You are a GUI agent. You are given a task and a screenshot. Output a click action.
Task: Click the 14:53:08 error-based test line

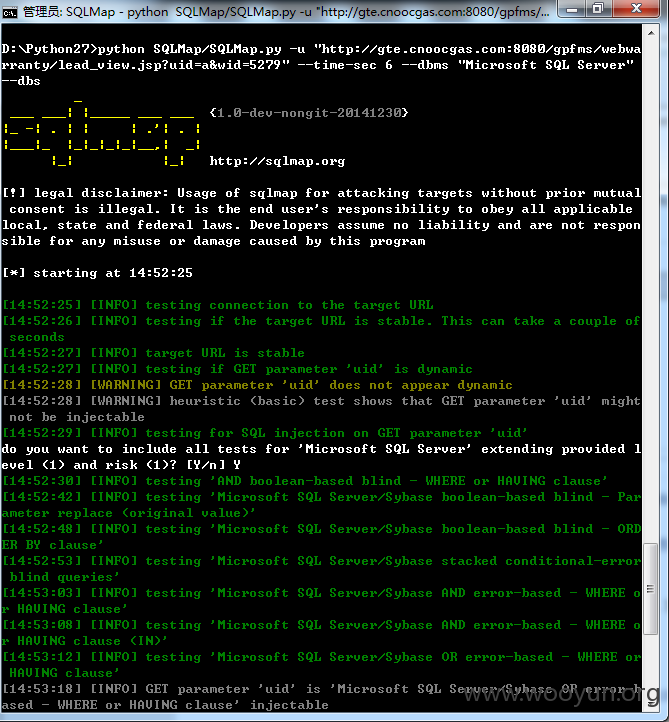click(x=321, y=633)
